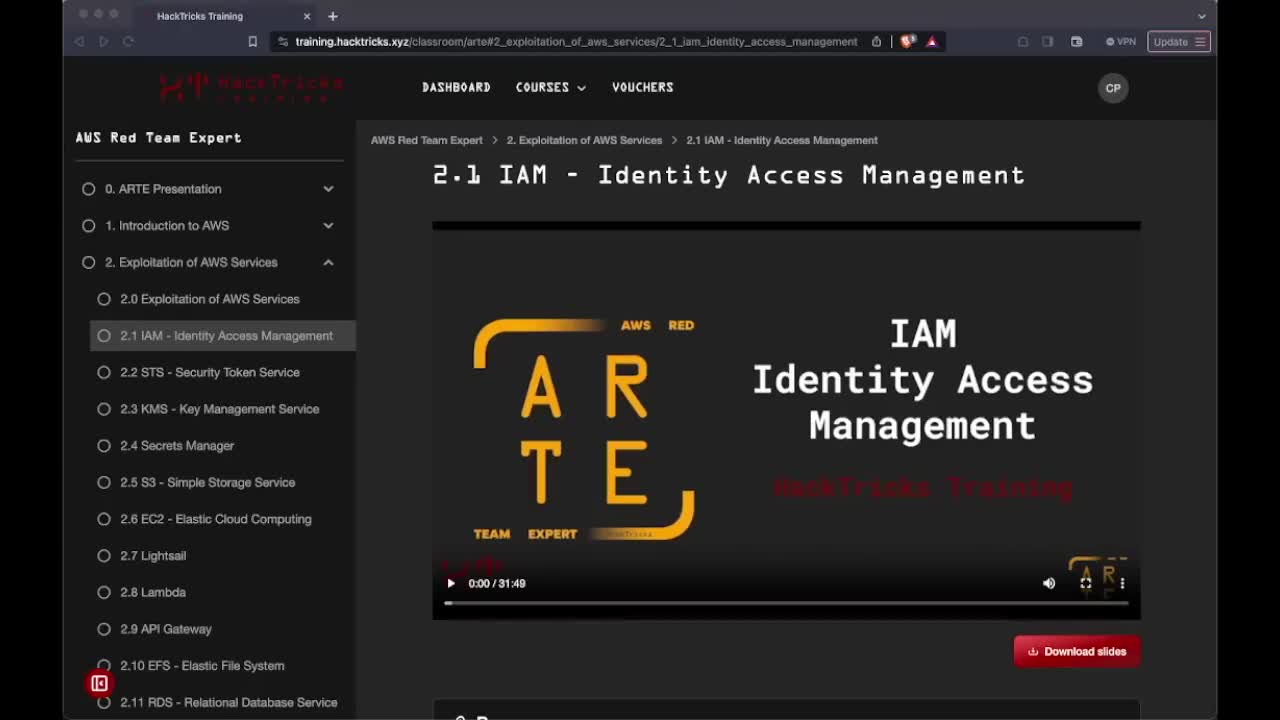
Task: Toggle completion circle for 2.4 Secrets Manager
Action: tap(104, 446)
